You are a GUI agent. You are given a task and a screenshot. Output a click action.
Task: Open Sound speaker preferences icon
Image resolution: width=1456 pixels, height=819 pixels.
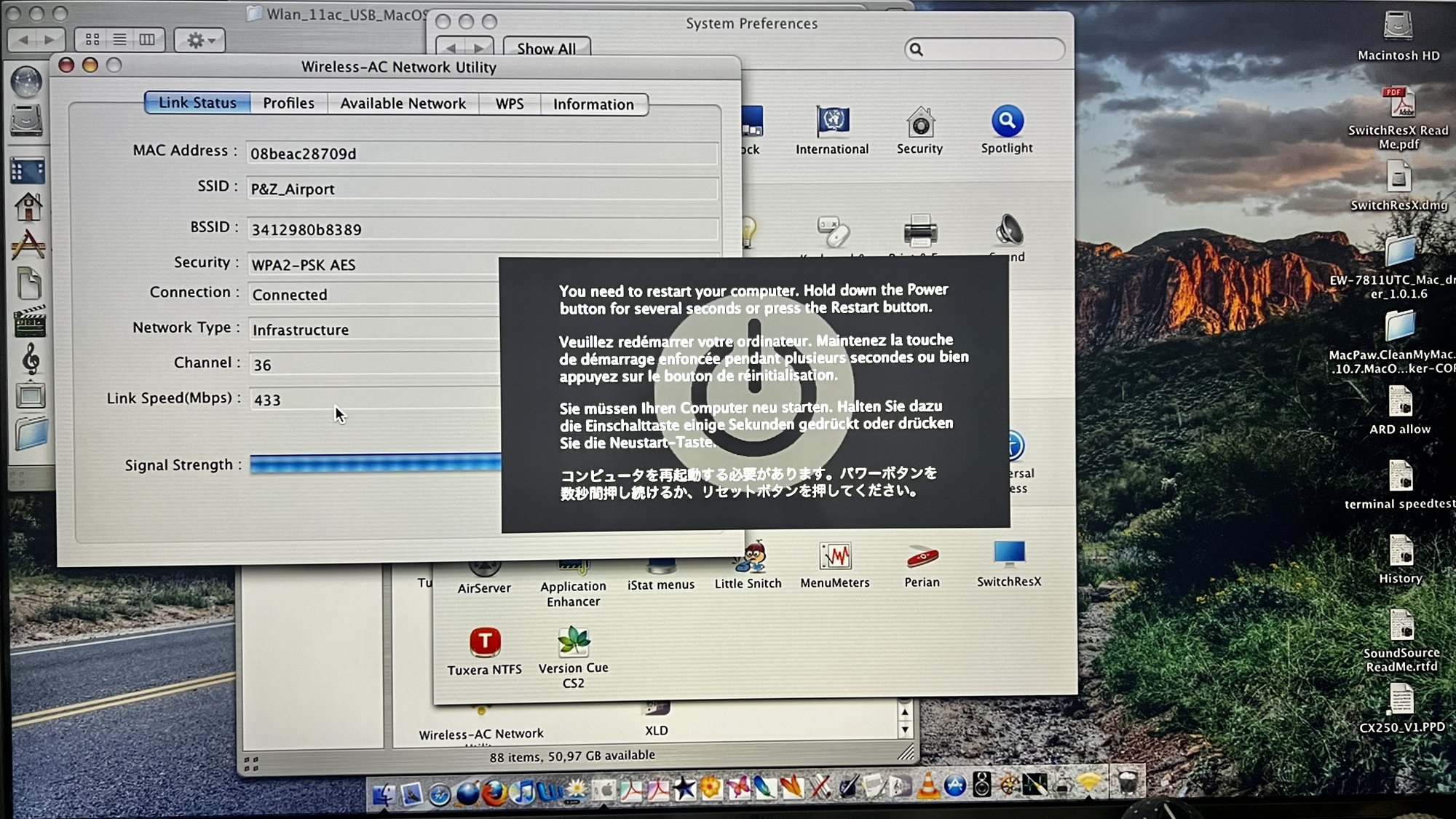1009,230
